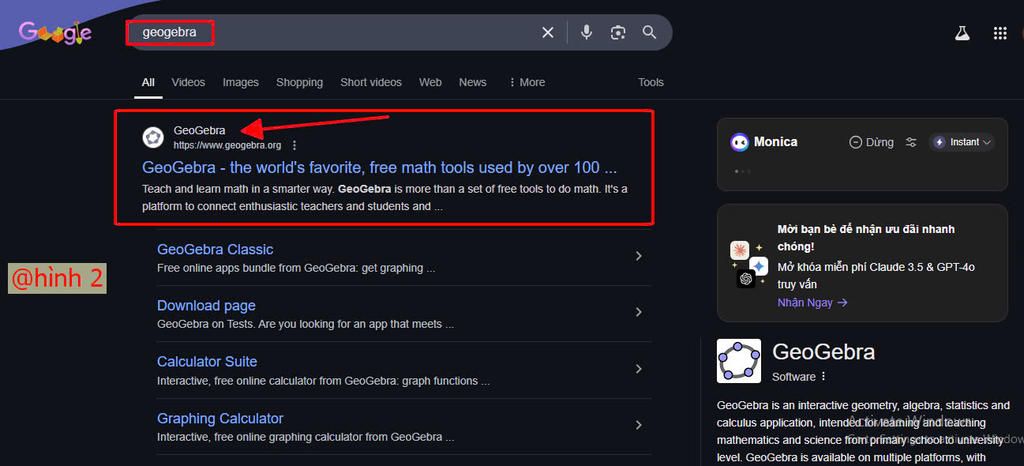Open the GeoGebra Classic sitelink
1024x466 pixels.
pyautogui.click(x=215, y=249)
